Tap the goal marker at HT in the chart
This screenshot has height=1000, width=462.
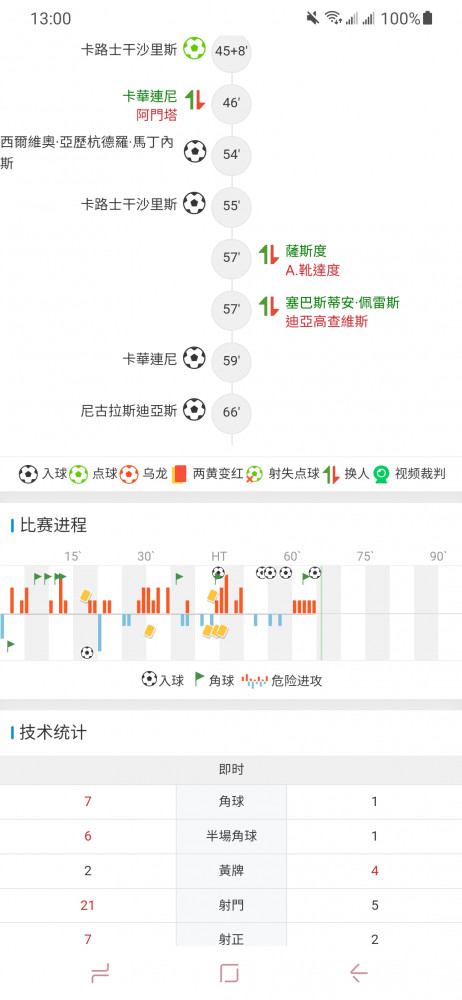coord(218,573)
